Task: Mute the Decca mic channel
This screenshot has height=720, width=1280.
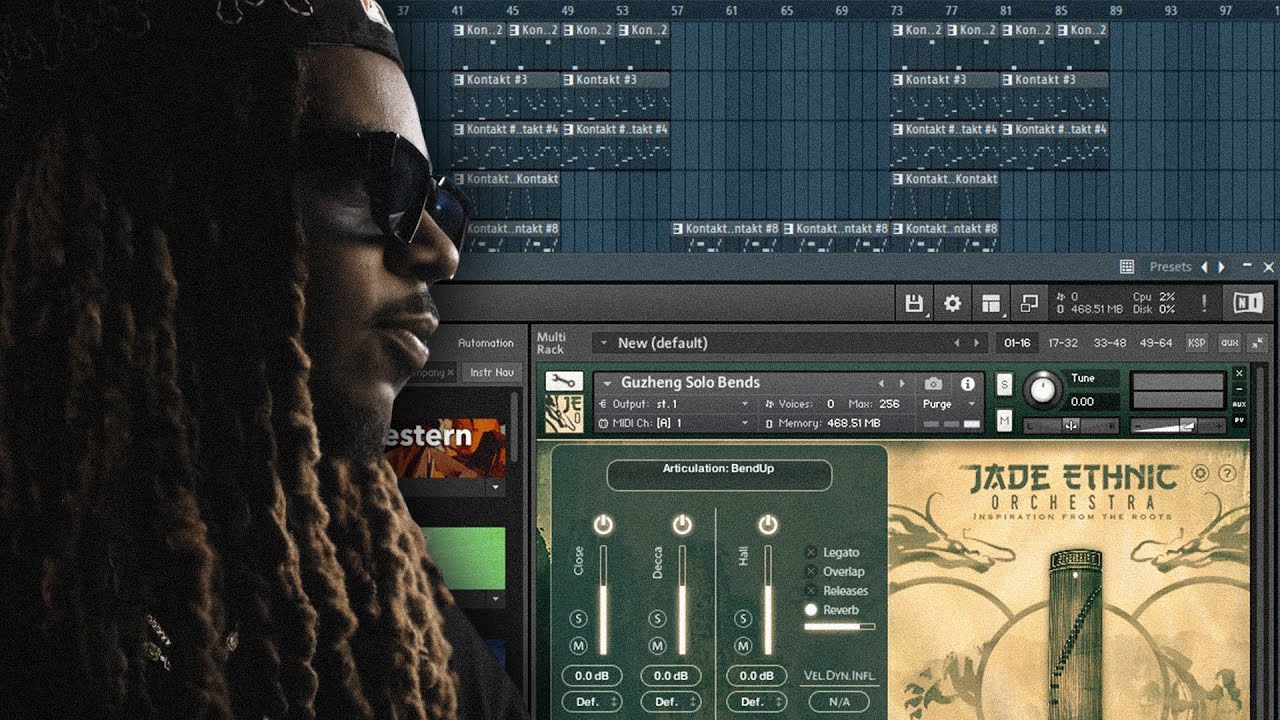Action: (657, 646)
